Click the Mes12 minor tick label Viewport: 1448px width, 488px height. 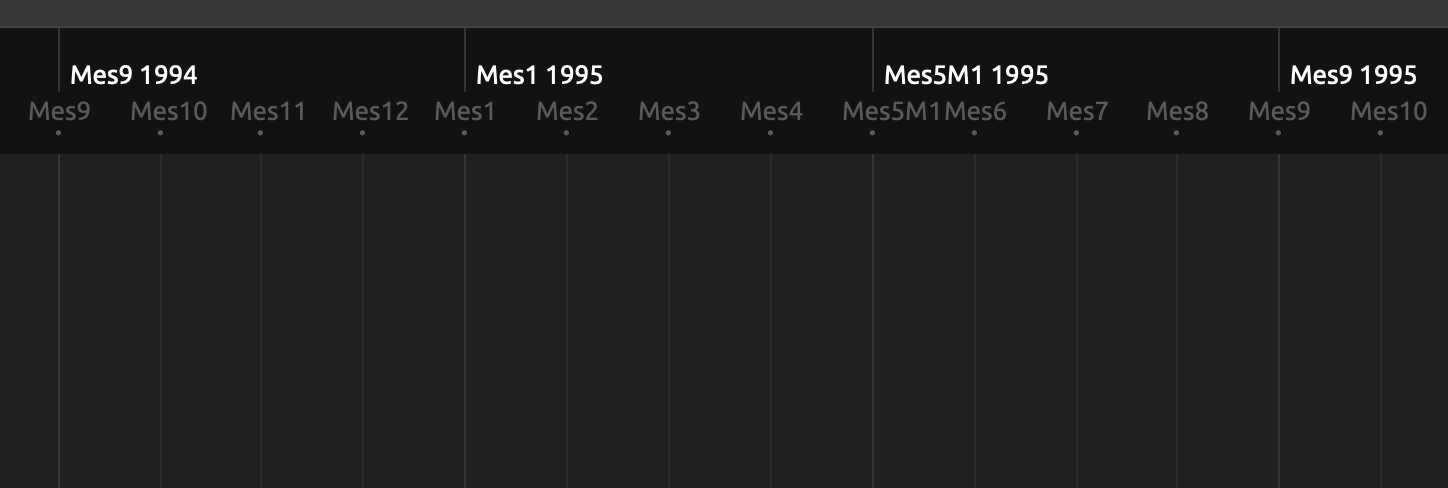coord(371,111)
